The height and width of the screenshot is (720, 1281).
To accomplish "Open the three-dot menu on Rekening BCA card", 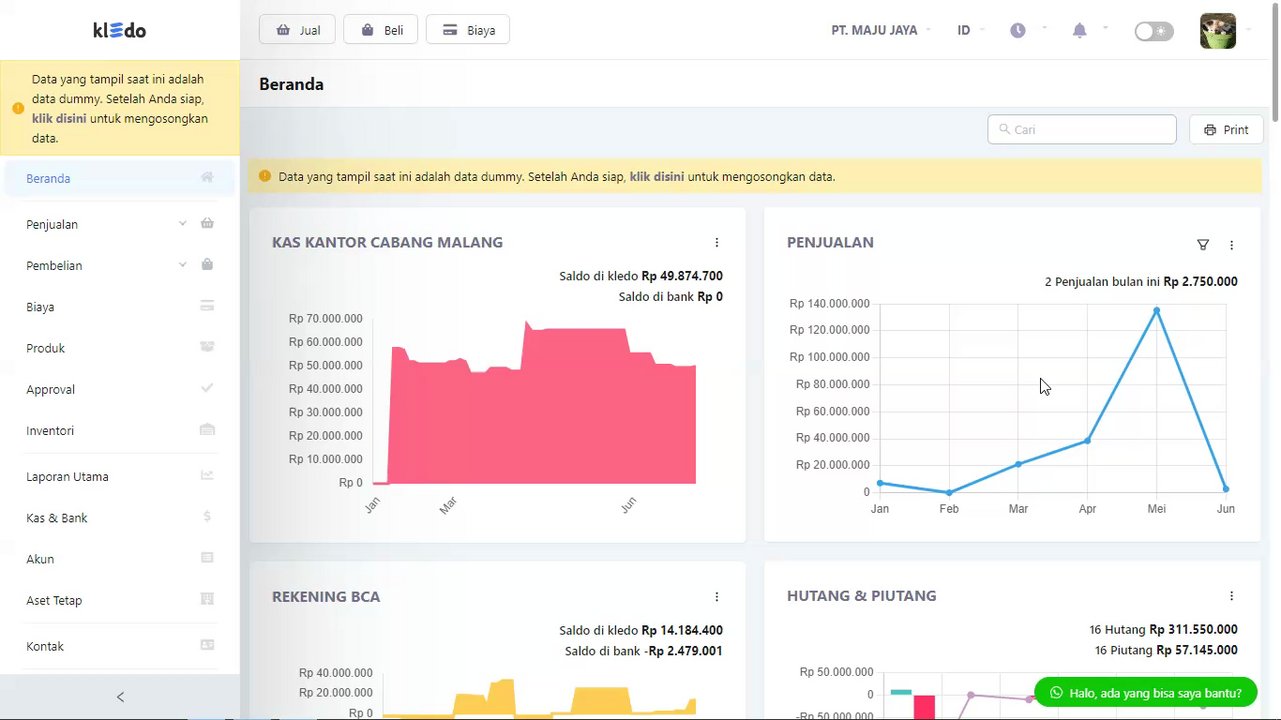I will 717,597.
